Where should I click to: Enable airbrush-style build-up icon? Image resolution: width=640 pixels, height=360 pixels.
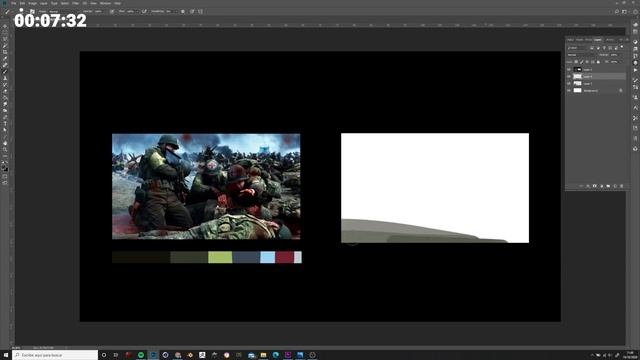pyautogui.click(x=144, y=11)
